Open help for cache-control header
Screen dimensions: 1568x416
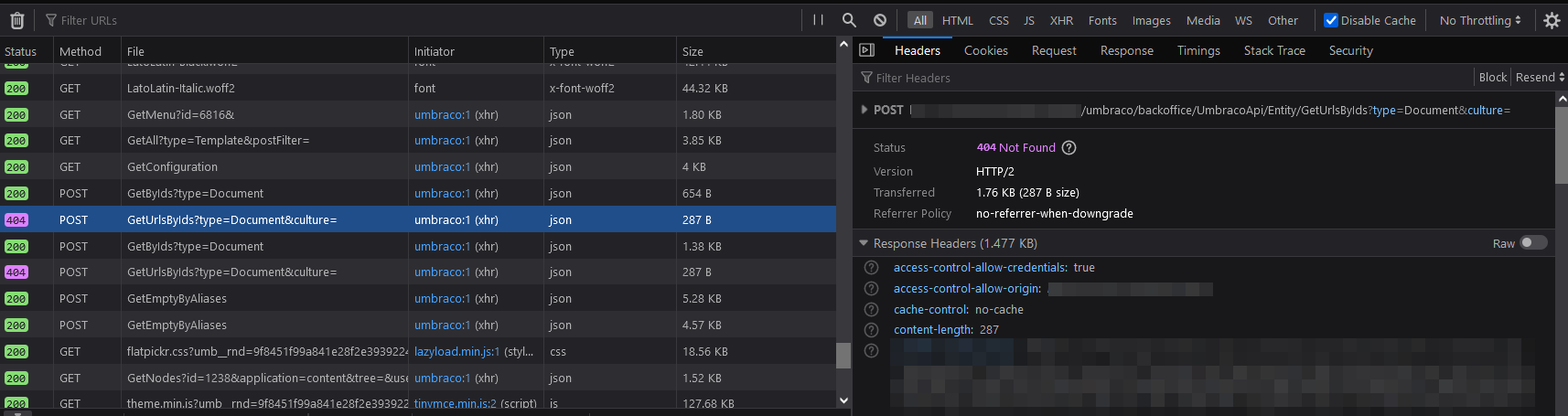(872, 310)
